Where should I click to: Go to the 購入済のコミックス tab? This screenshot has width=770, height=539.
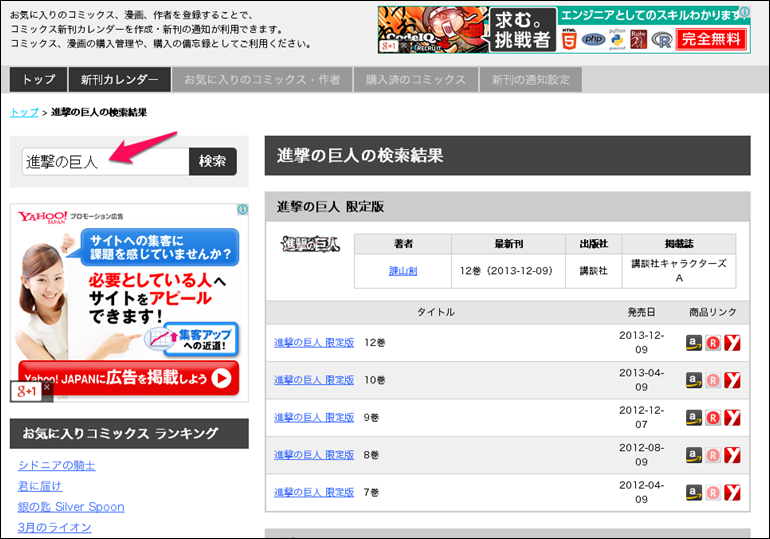coord(415,80)
